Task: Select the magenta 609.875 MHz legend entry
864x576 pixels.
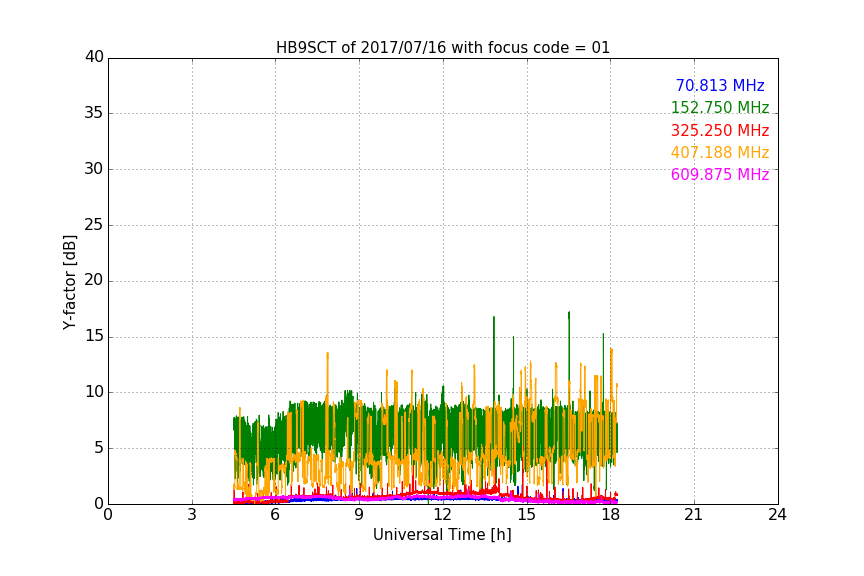Action: tap(720, 175)
